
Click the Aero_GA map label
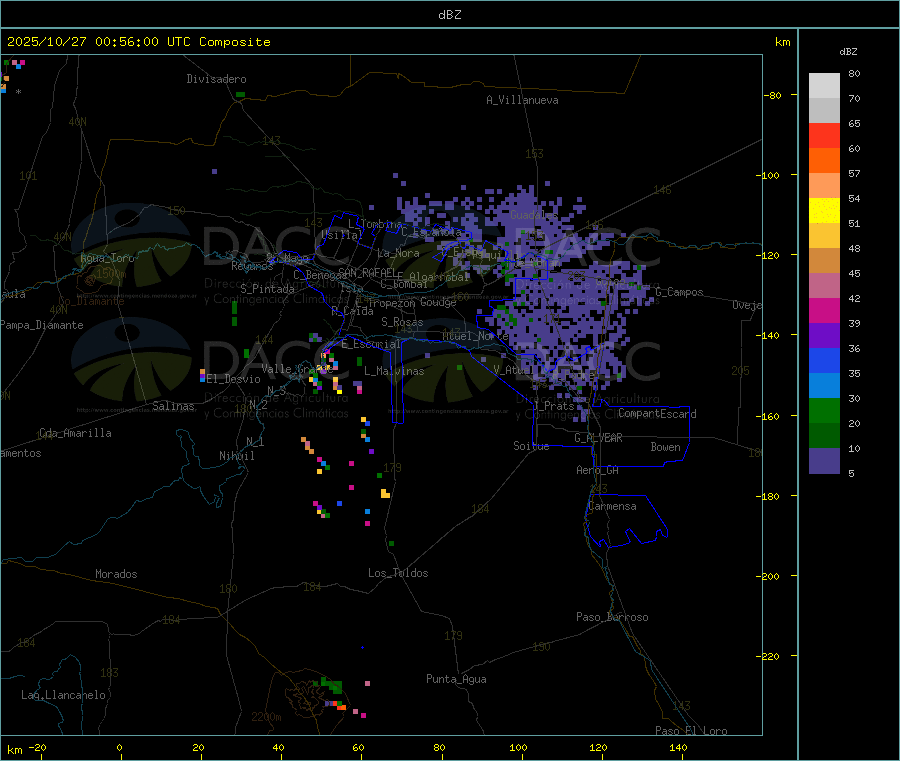tap(597, 470)
